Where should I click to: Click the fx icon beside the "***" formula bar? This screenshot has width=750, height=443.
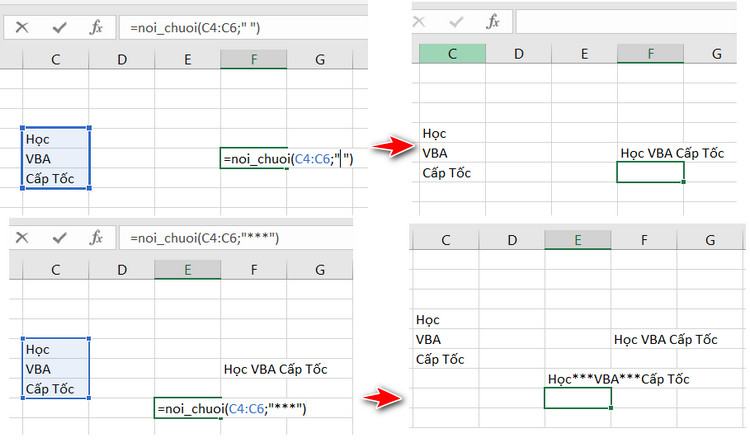97,237
